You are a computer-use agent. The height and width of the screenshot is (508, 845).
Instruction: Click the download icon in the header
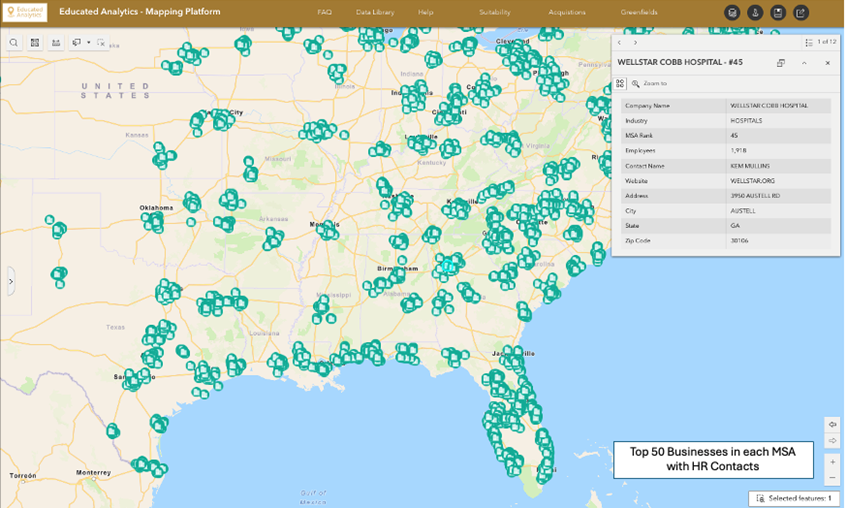click(755, 13)
